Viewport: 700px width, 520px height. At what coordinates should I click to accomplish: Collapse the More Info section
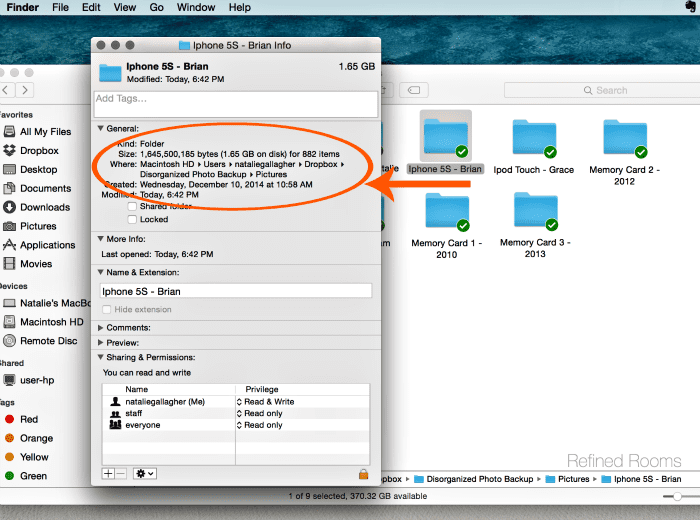(x=100, y=239)
